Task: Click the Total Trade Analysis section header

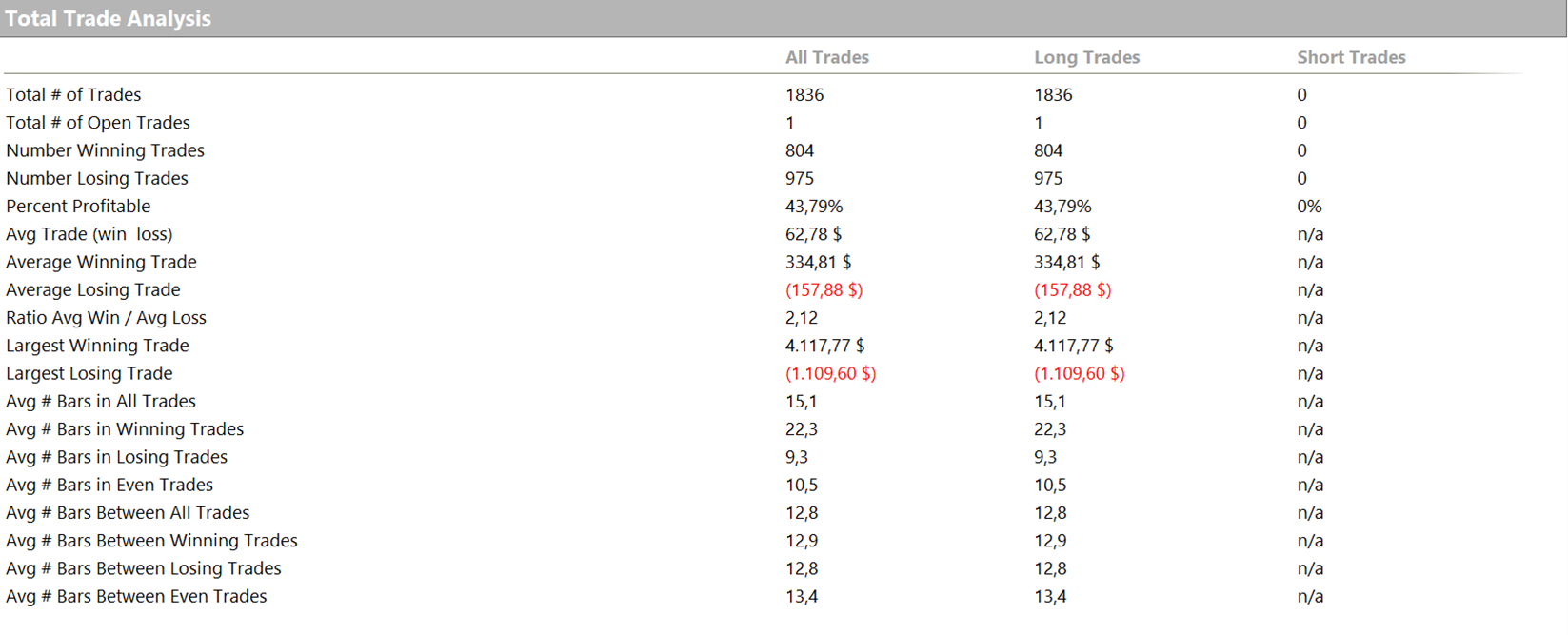Action: [x=109, y=19]
